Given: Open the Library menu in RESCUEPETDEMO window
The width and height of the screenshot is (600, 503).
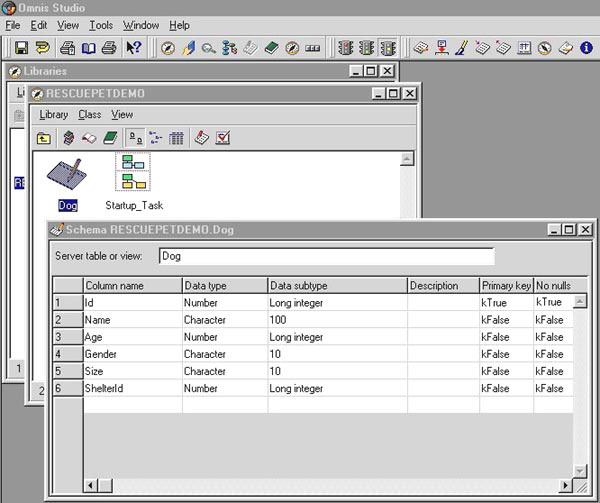Looking at the screenshot, I should click(x=54, y=114).
